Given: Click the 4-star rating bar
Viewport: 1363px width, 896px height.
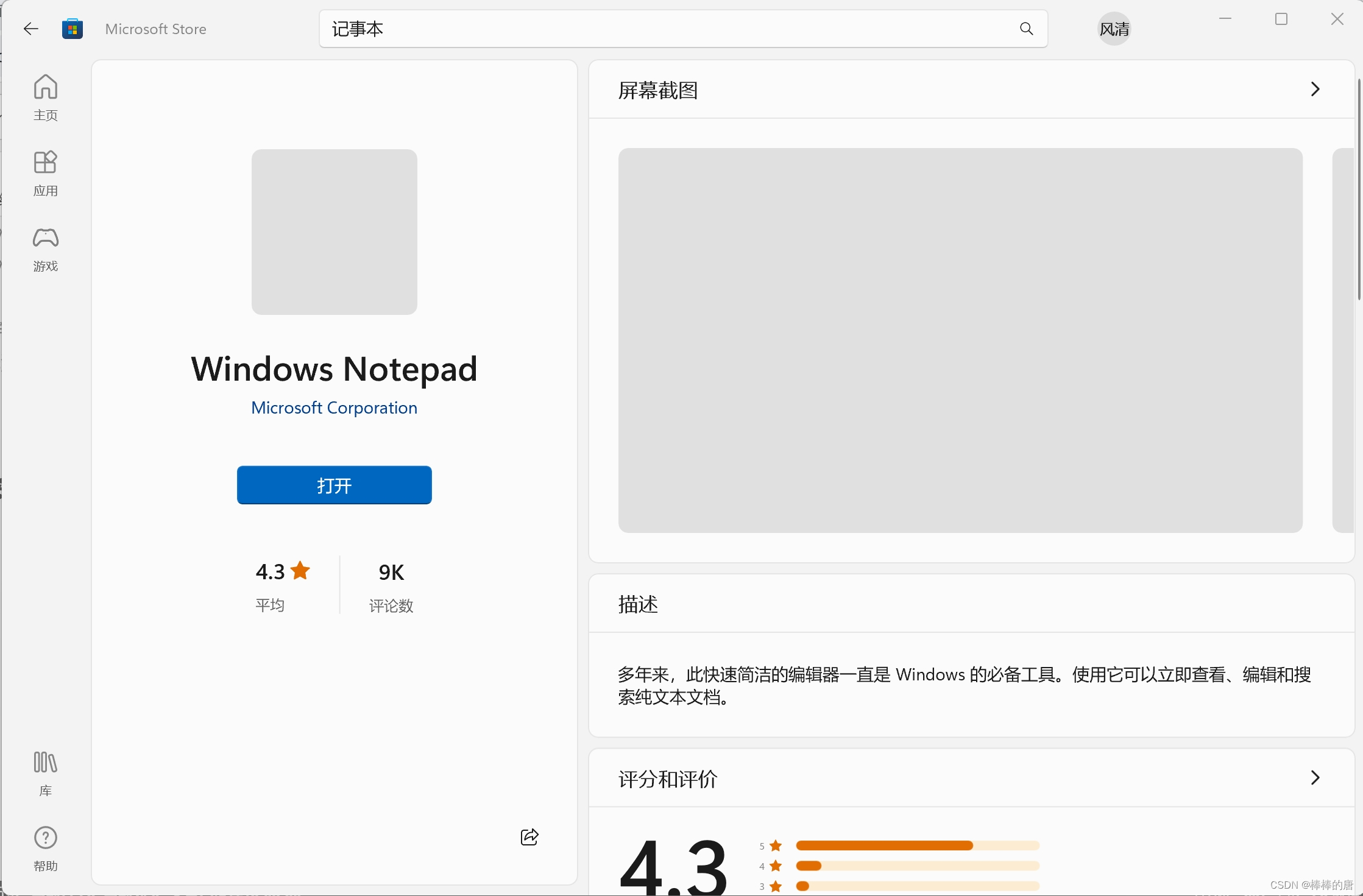Looking at the screenshot, I should point(917,866).
